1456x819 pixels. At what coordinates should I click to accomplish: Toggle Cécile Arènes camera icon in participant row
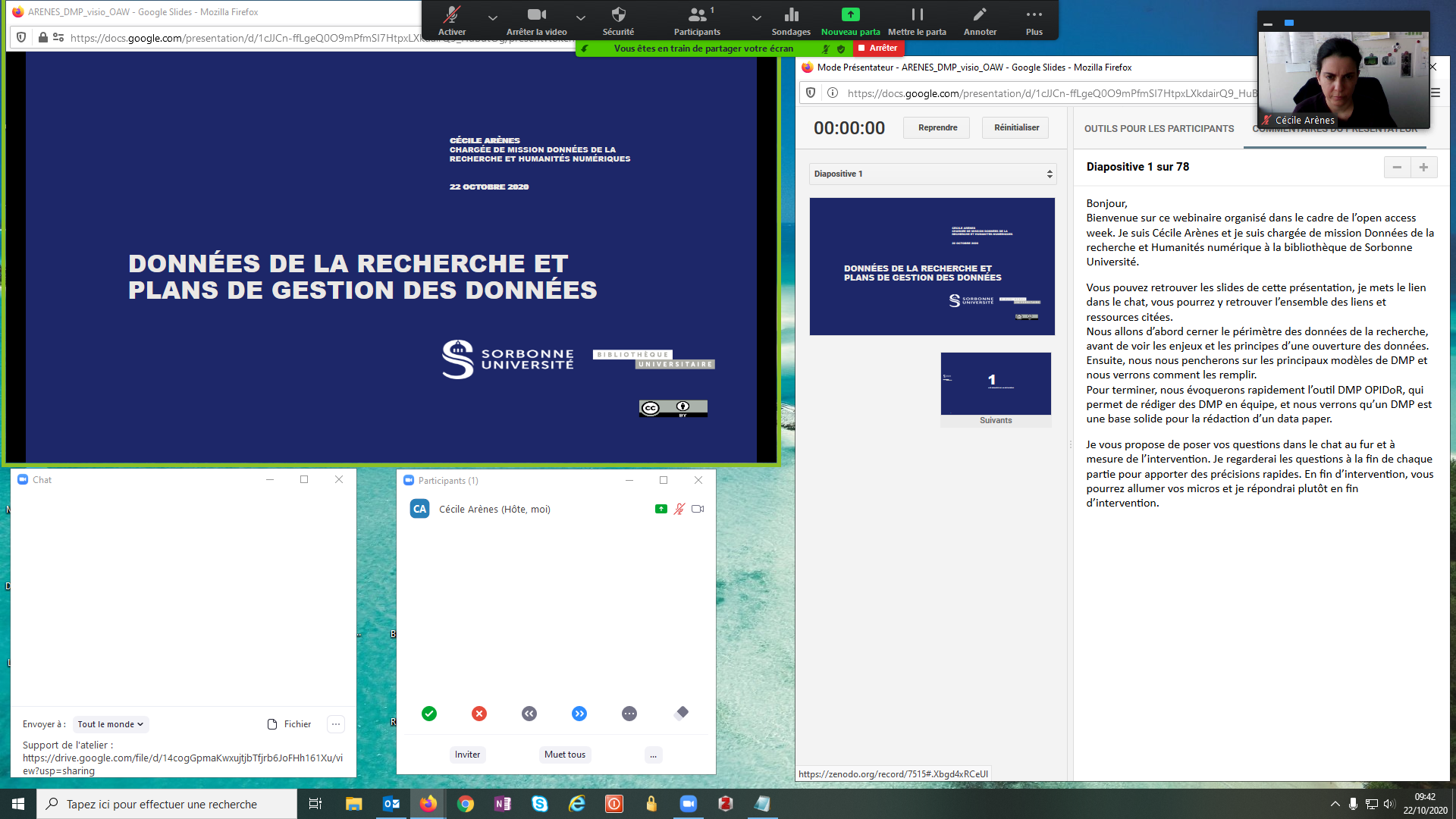pos(698,509)
